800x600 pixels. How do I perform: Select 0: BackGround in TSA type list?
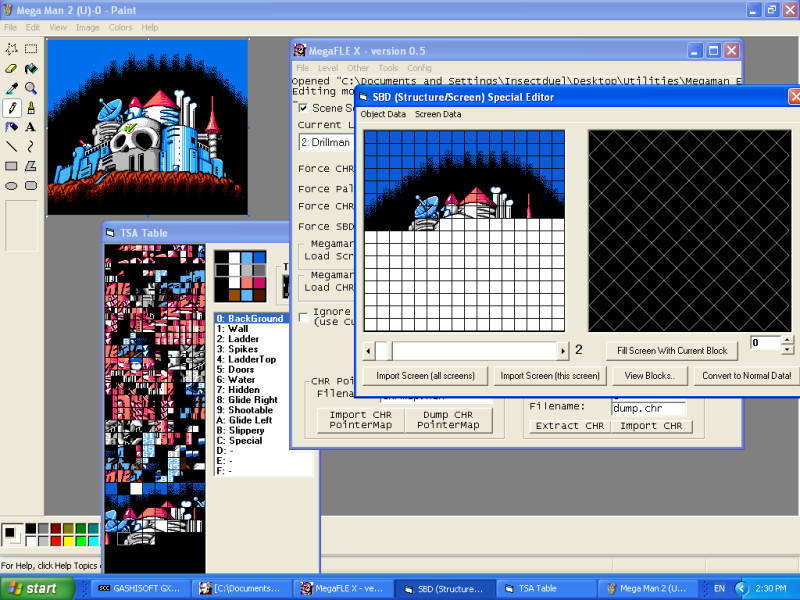251,318
